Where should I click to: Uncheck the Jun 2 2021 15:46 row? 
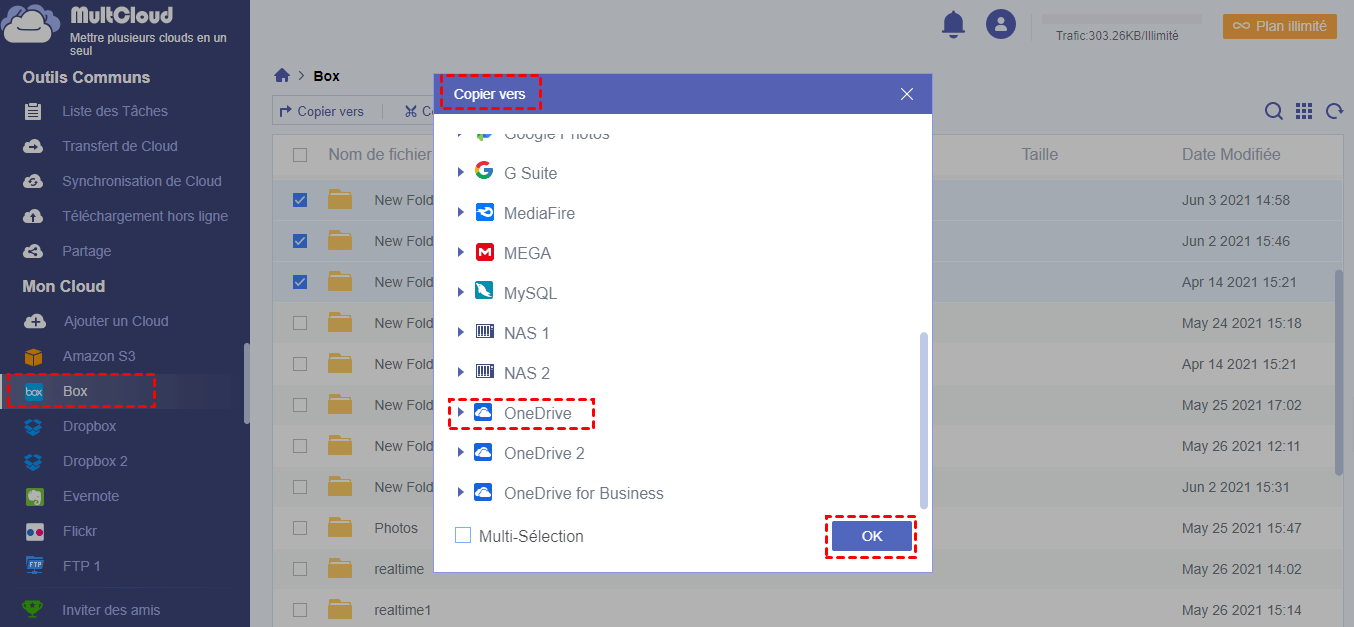[x=300, y=241]
